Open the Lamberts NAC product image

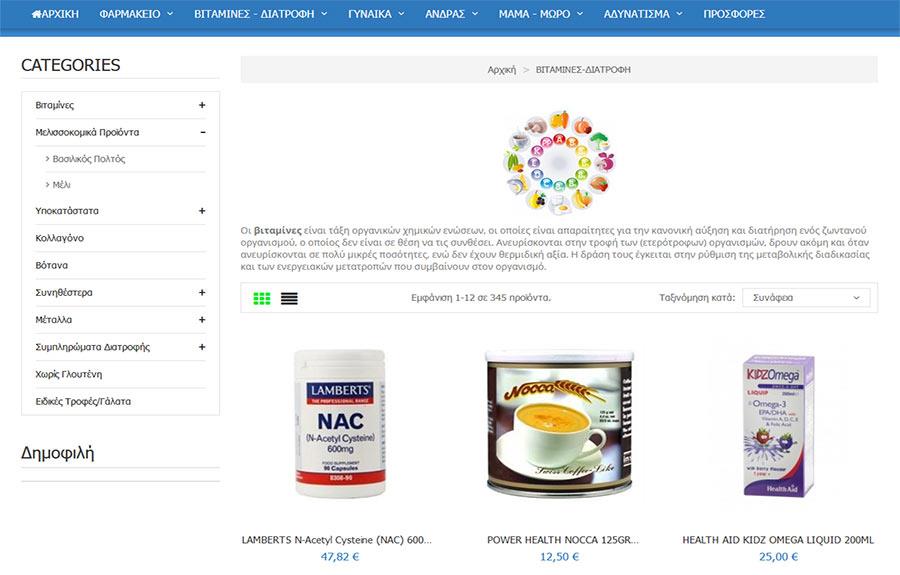coord(340,424)
